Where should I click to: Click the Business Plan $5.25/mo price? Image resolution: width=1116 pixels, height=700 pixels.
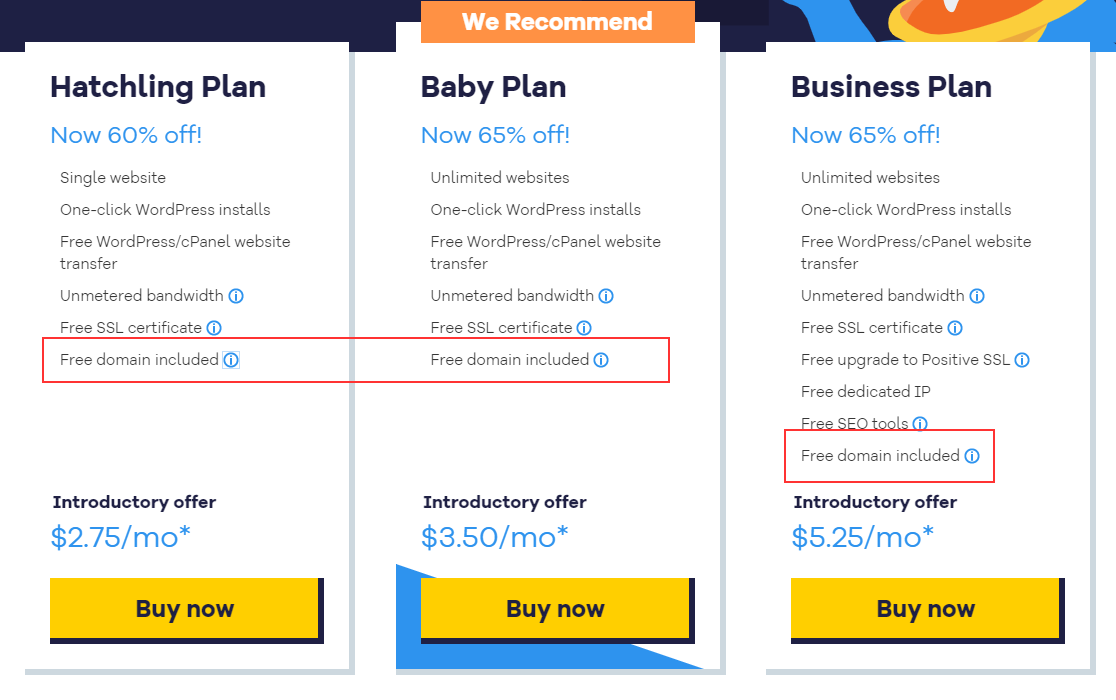coord(862,537)
